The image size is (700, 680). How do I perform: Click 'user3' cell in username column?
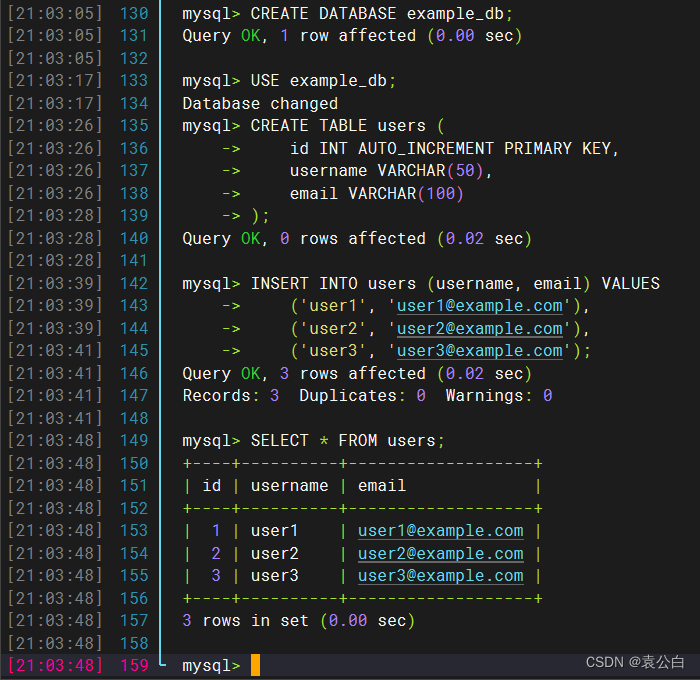[274, 576]
